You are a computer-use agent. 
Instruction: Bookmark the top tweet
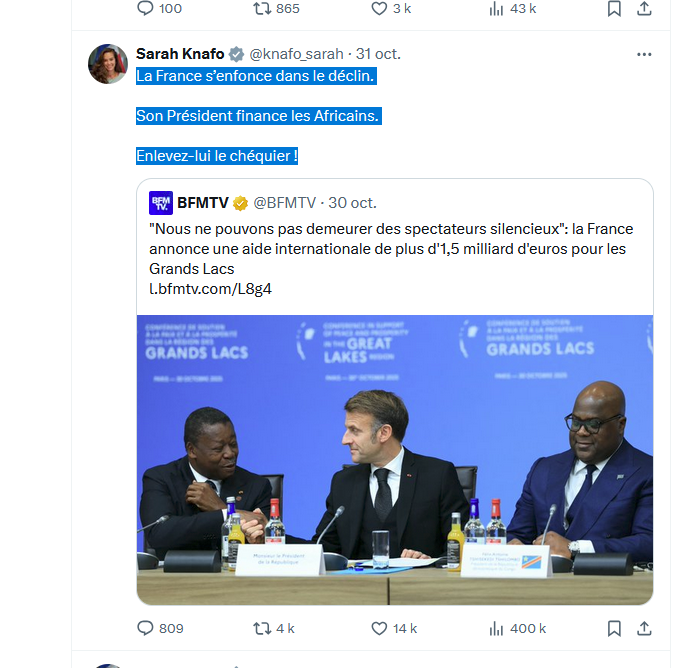tap(614, 8)
